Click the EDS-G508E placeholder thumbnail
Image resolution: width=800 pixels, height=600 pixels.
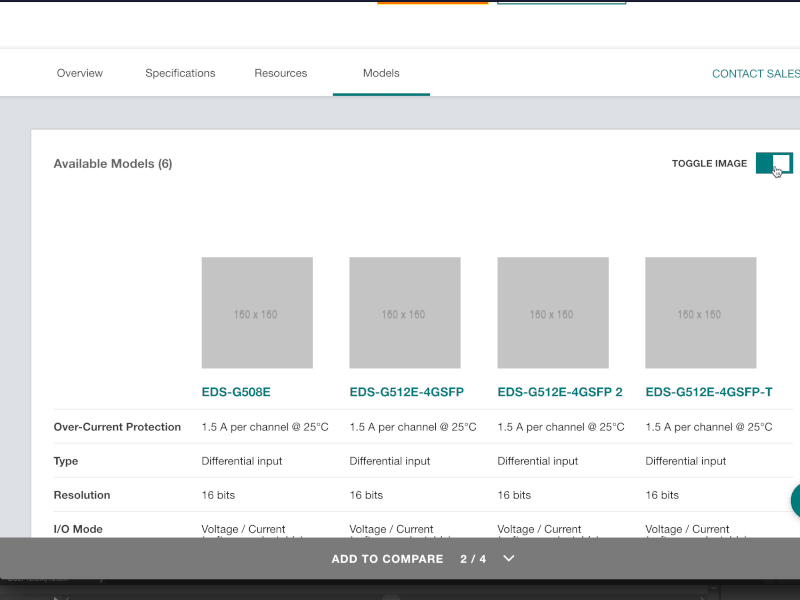click(x=256, y=312)
